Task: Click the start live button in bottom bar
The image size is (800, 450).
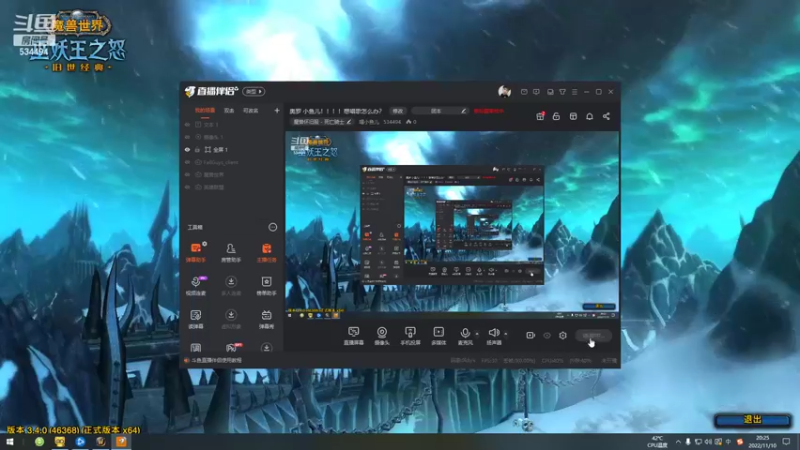Action: point(593,335)
